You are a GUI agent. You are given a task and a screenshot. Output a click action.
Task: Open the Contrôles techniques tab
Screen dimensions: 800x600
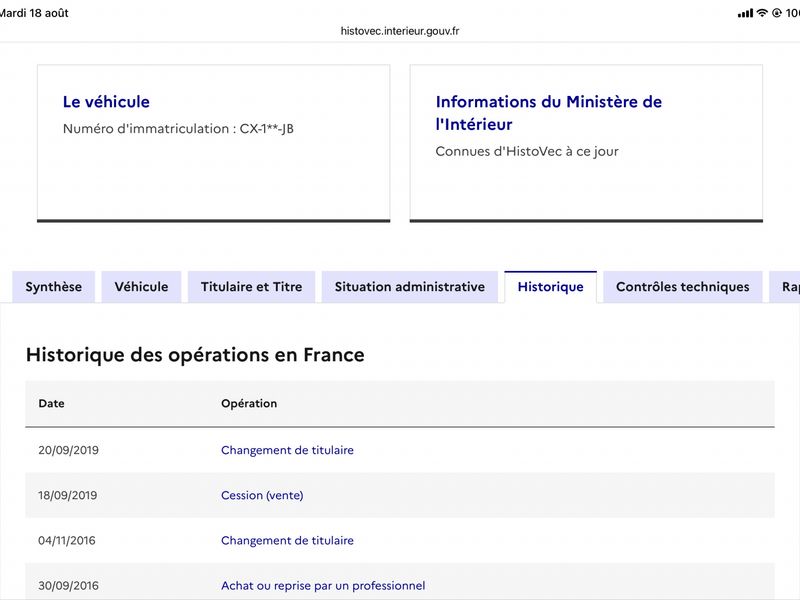(683, 287)
